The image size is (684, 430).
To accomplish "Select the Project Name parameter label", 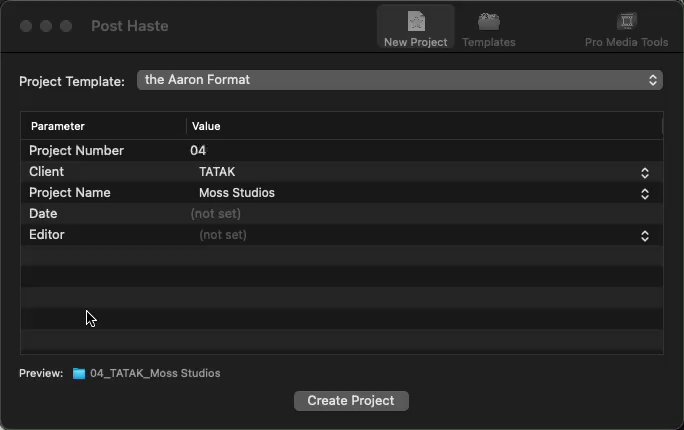I will click(x=70, y=193).
